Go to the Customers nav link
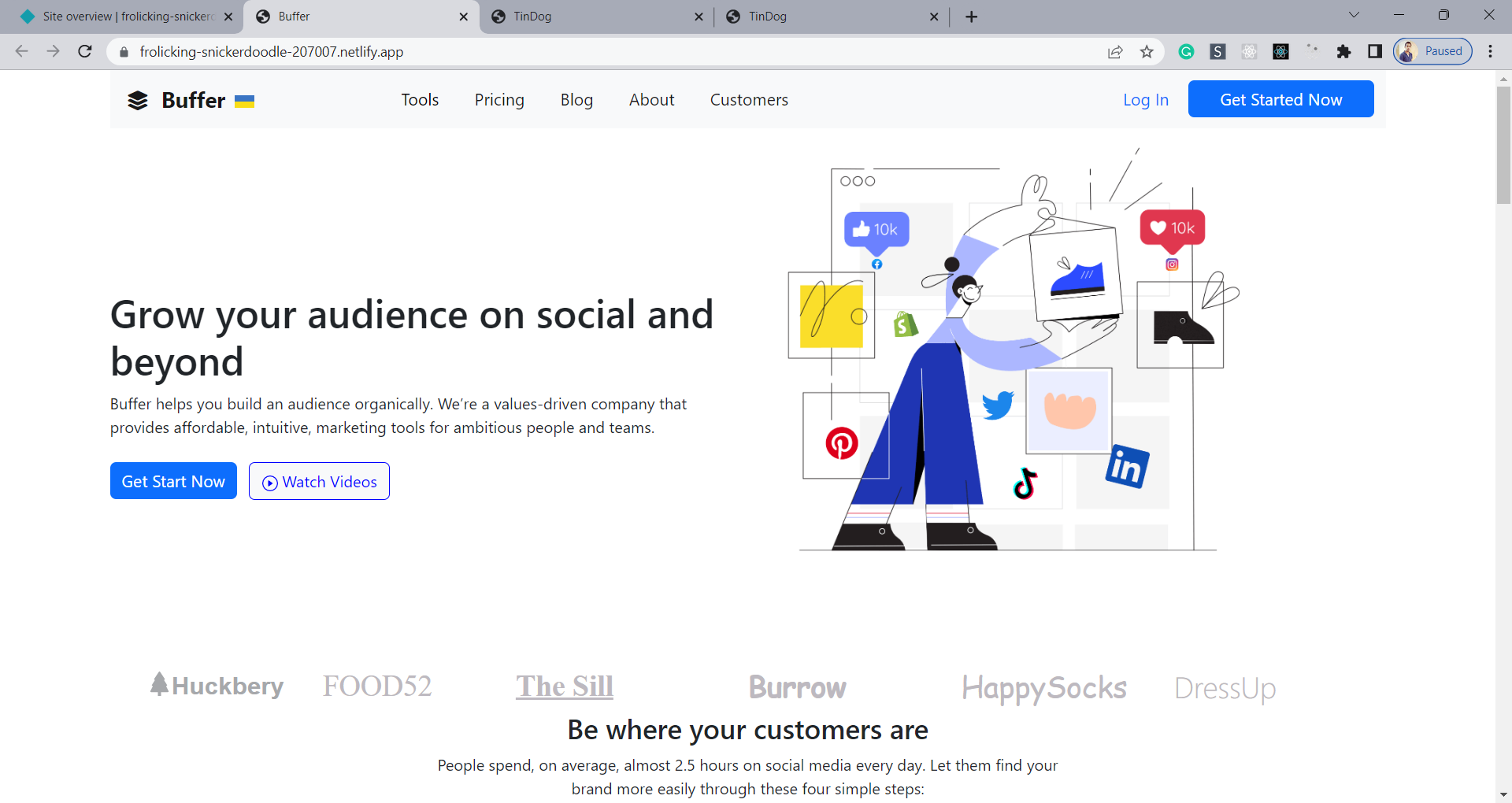 [x=749, y=100]
